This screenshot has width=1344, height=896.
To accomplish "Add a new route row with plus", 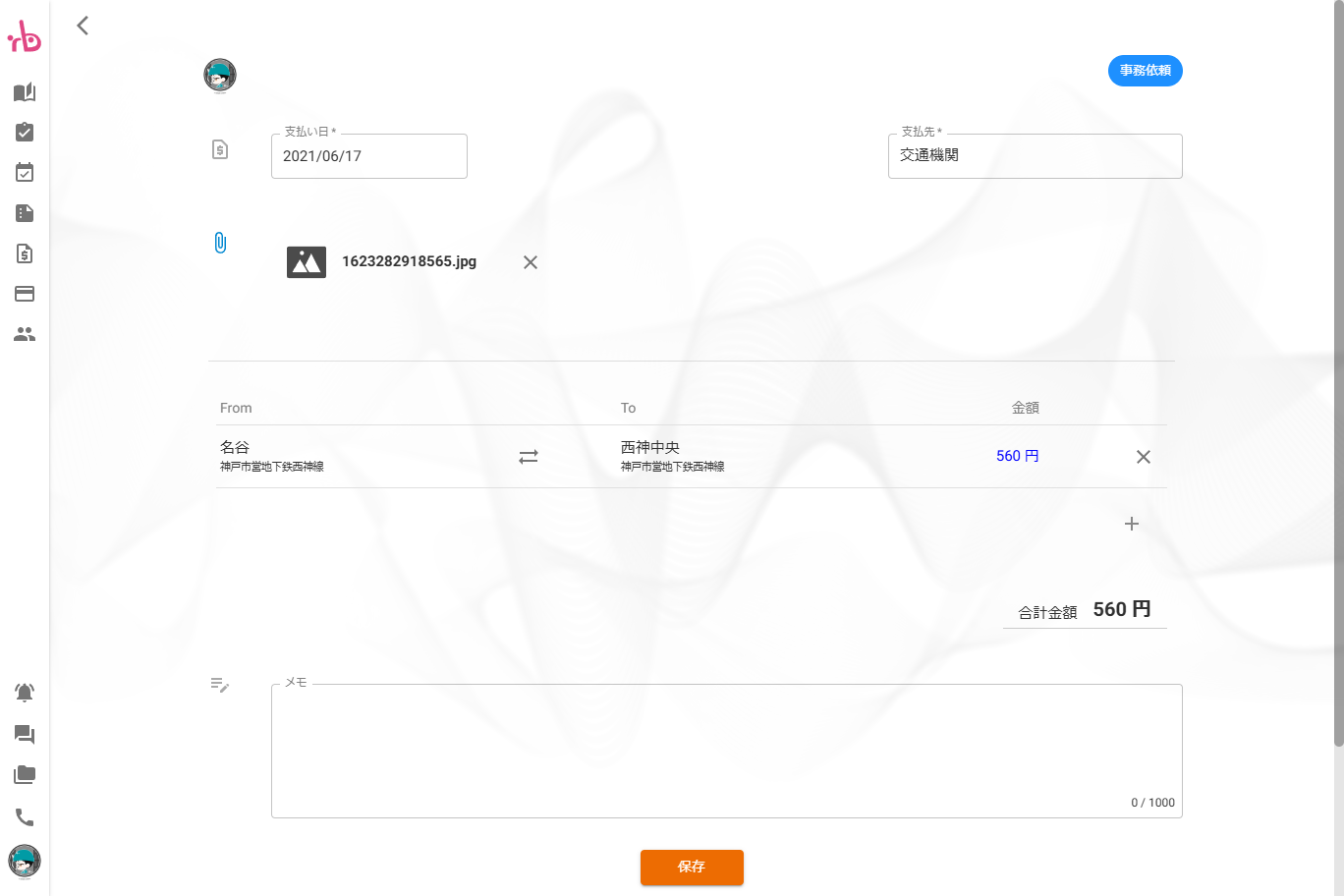I will (x=1131, y=524).
